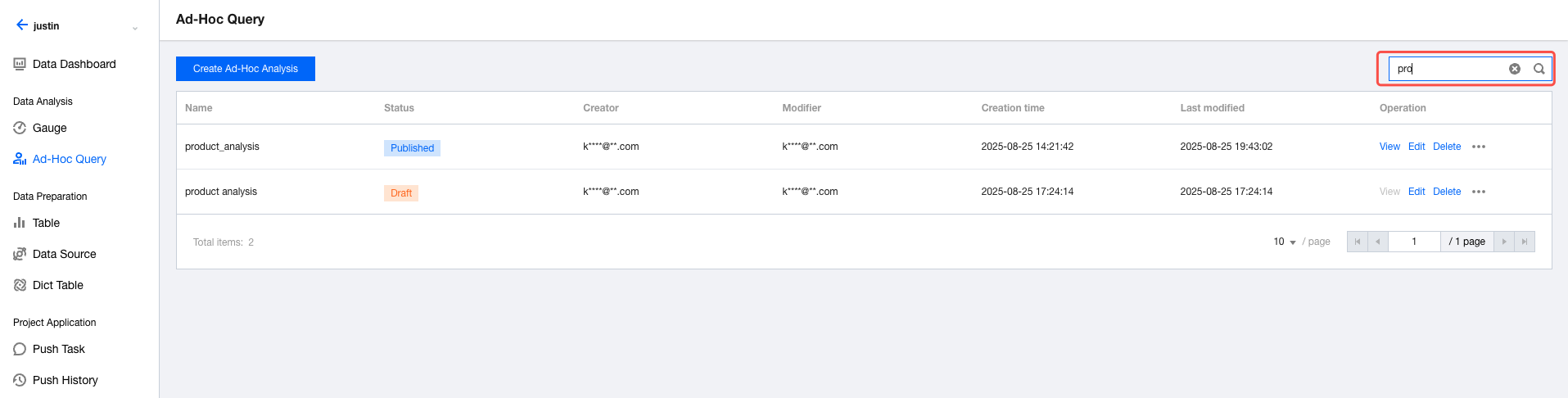Expand the justin project dropdown
Image resolution: width=1568 pixels, height=398 pixels.
click(135, 28)
